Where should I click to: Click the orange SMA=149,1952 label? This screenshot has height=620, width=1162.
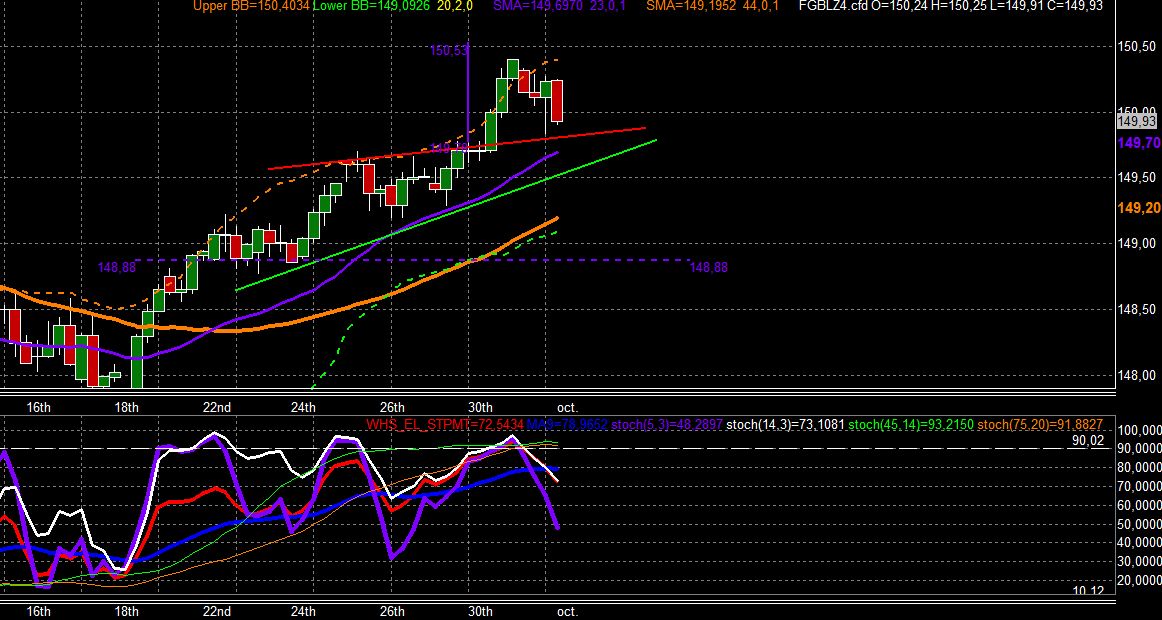point(691,6)
